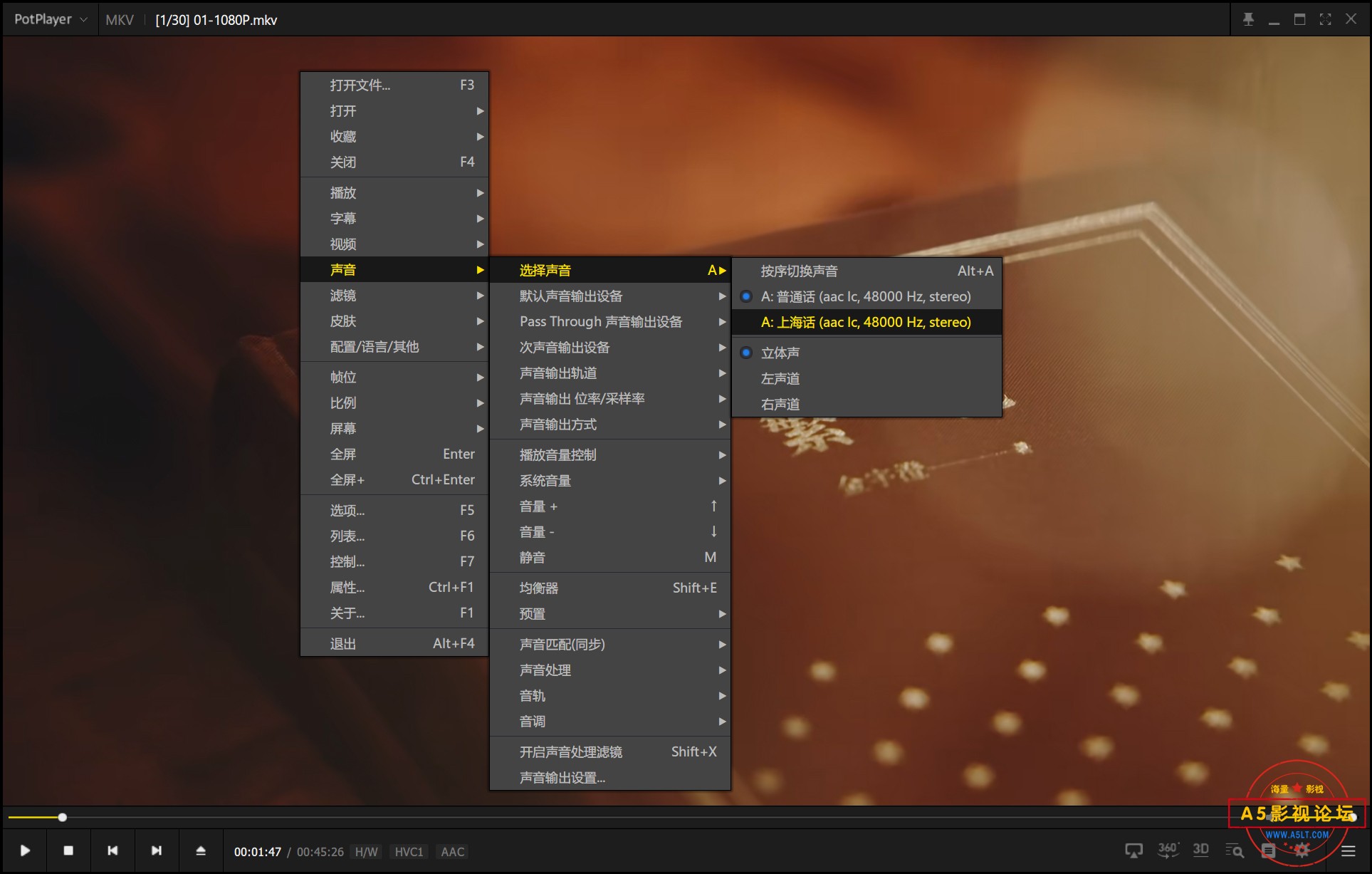Pin the window always on top
The image size is (1372, 874).
1248,19
